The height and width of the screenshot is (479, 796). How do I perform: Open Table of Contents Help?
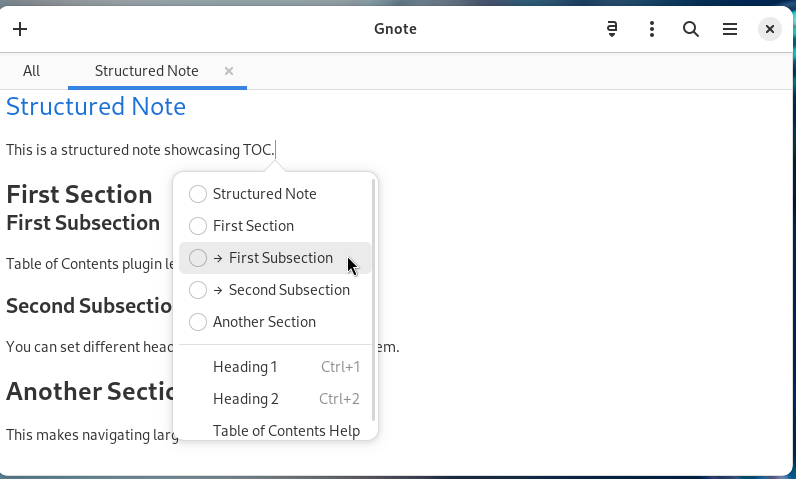click(x=286, y=430)
